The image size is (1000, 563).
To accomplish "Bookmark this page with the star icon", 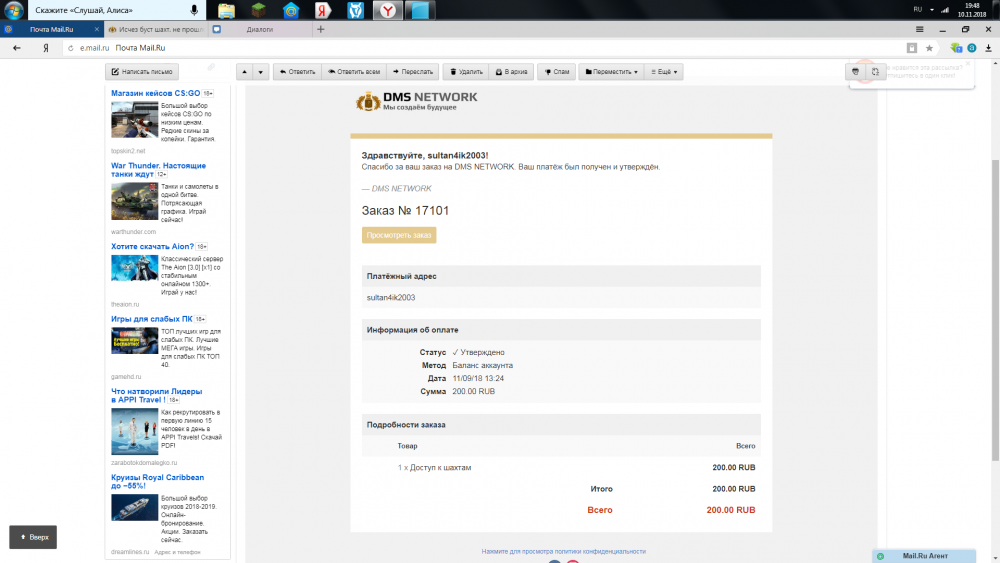I will pos(929,48).
